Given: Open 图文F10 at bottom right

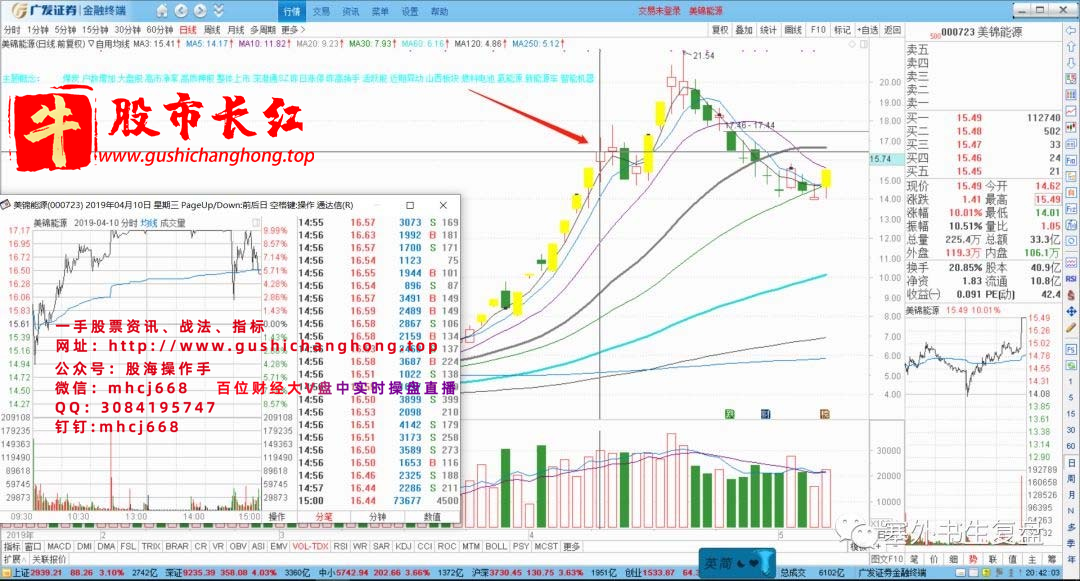Looking at the screenshot, I should tap(886, 559).
